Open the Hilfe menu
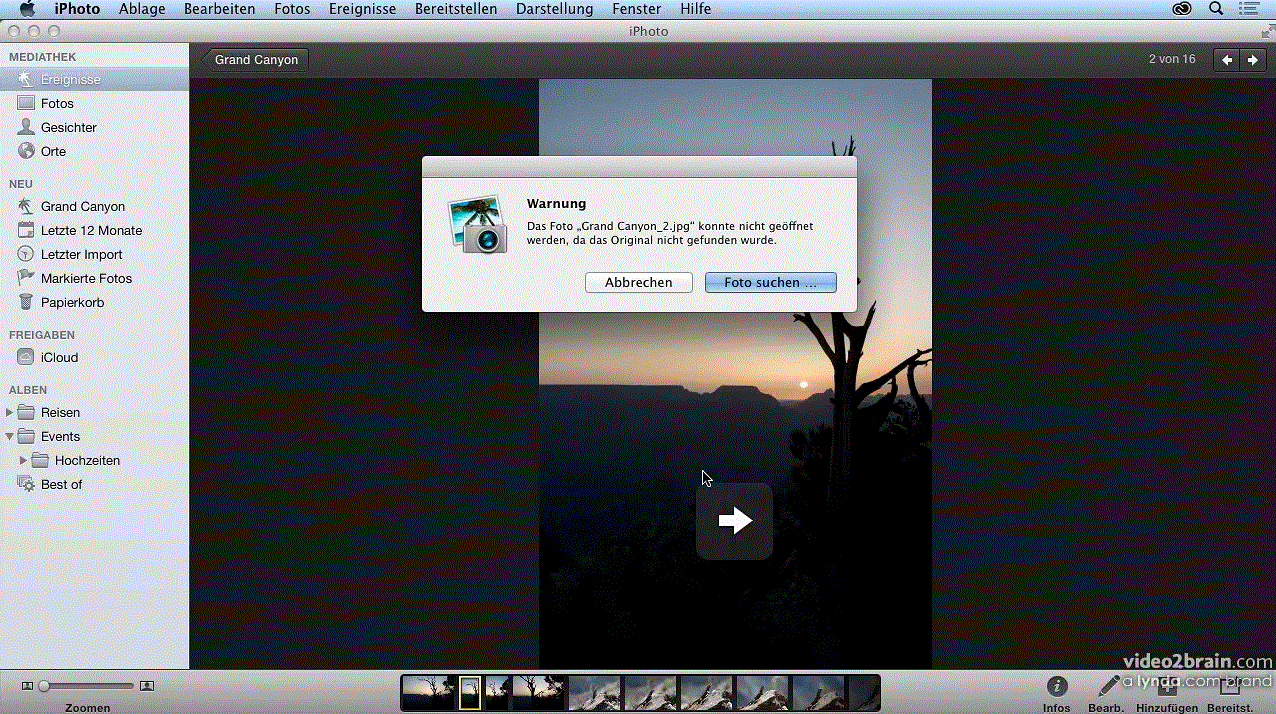The height and width of the screenshot is (714, 1276). click(x=695, y=9)
